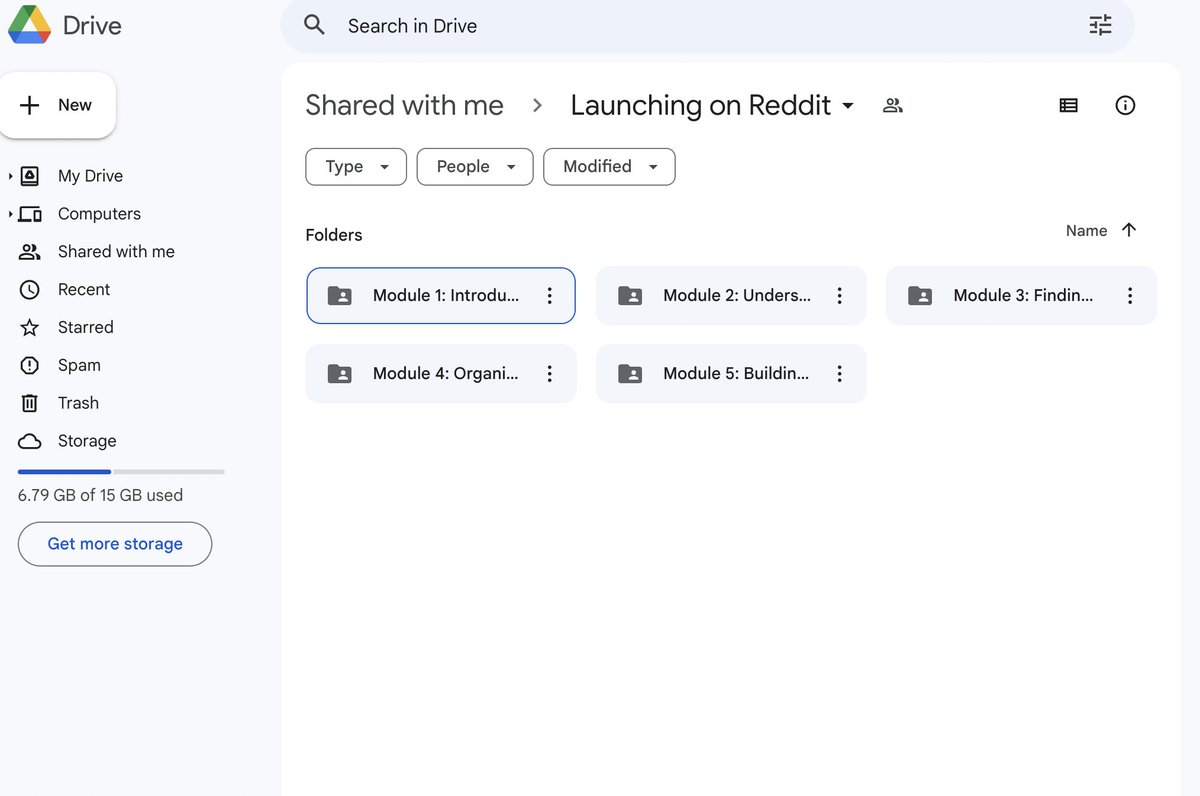Open more actions for Module 2 folder
Image resolution: width=1200 pixels, height=796 pixels.
[839, 295]
